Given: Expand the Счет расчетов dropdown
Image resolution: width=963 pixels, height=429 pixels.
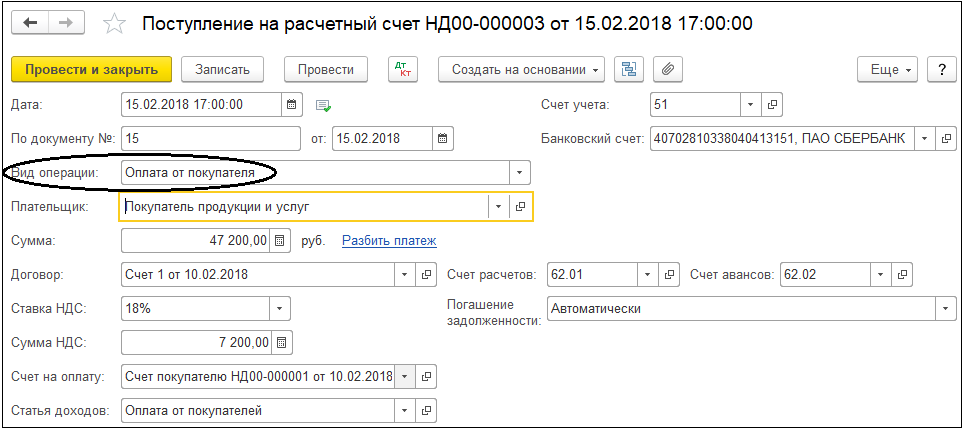Looking at the screenshot, I should coord(649,274).
